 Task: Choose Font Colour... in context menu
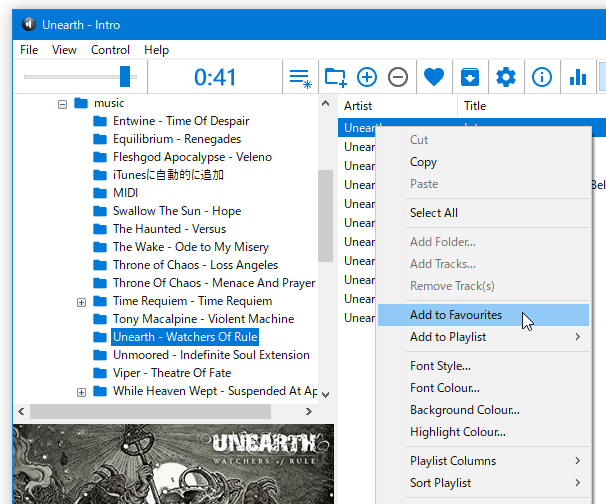[x=483, y=388]
